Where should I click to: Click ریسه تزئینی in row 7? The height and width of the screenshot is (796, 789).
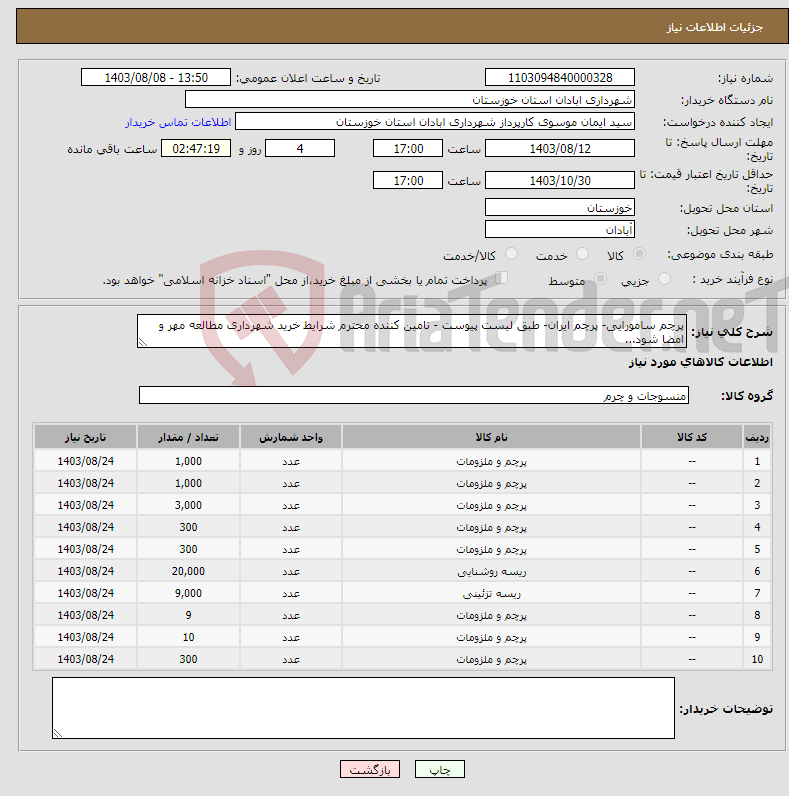tap(491, 593)
